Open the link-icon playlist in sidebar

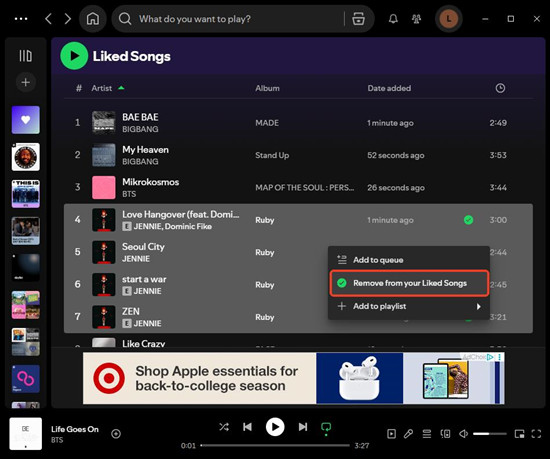[x=26, y=379]
